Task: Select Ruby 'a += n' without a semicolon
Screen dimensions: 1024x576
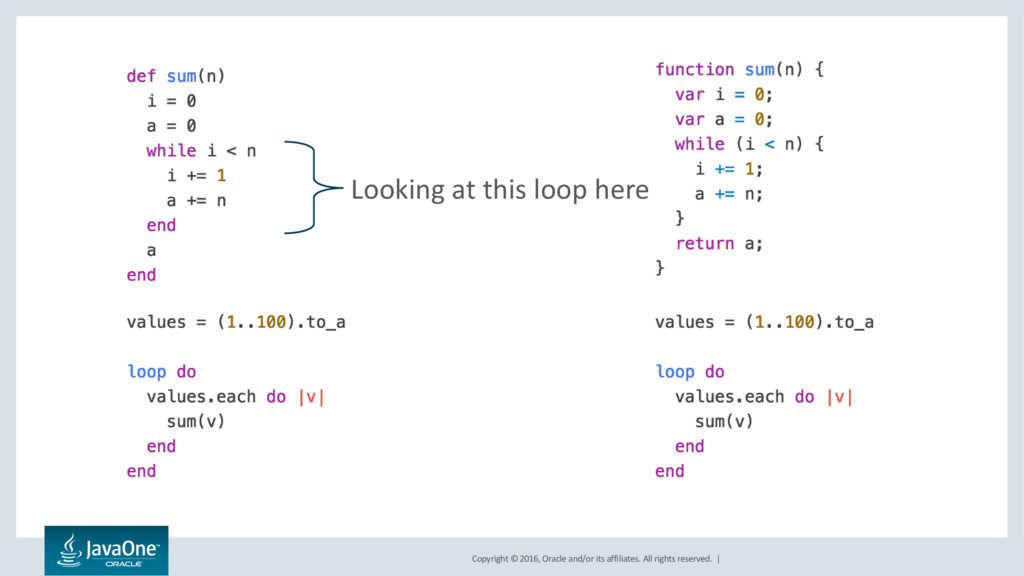Action: coord(197,200)
